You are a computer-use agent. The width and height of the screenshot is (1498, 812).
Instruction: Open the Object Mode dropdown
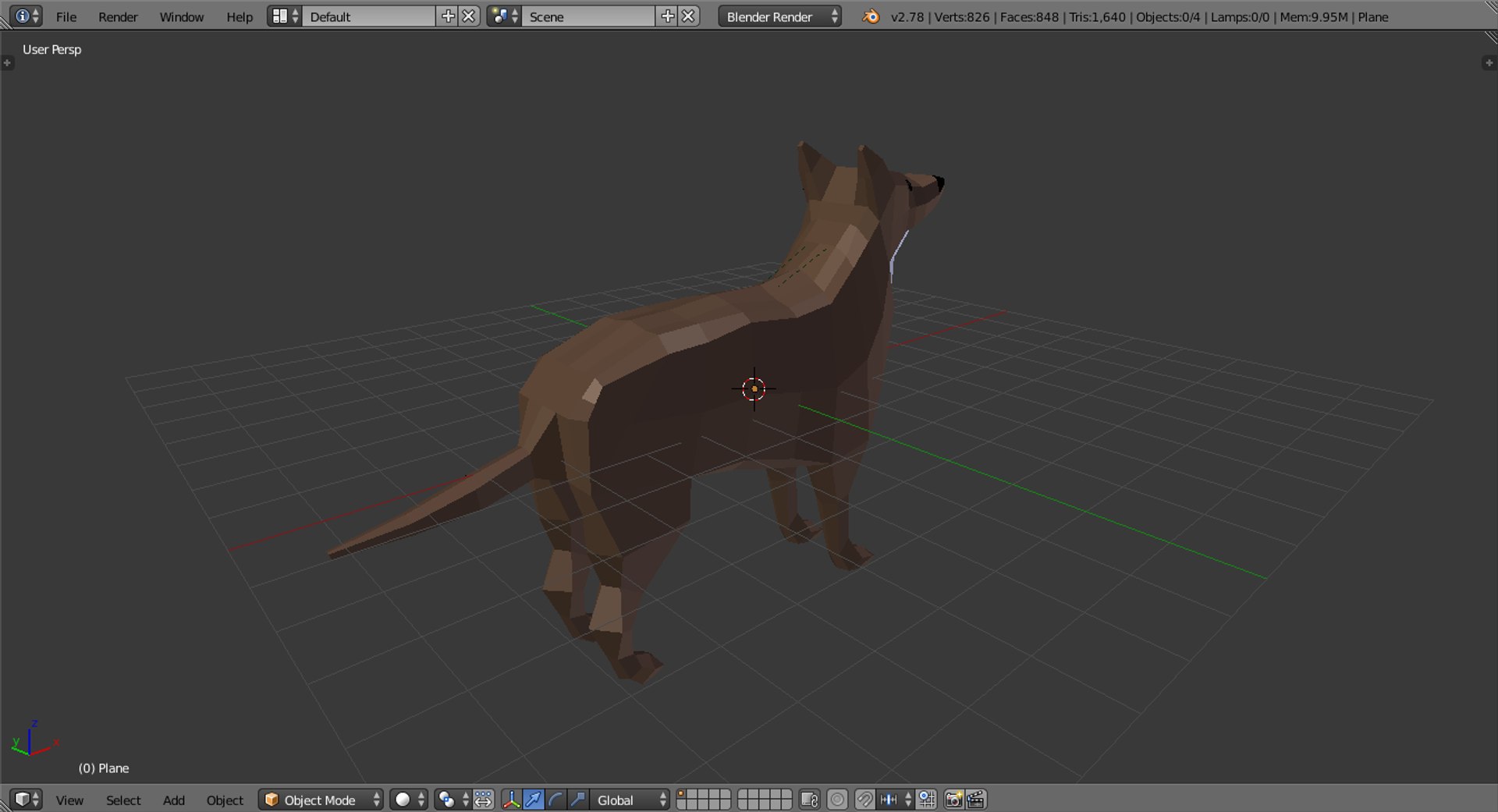[321, 800]
